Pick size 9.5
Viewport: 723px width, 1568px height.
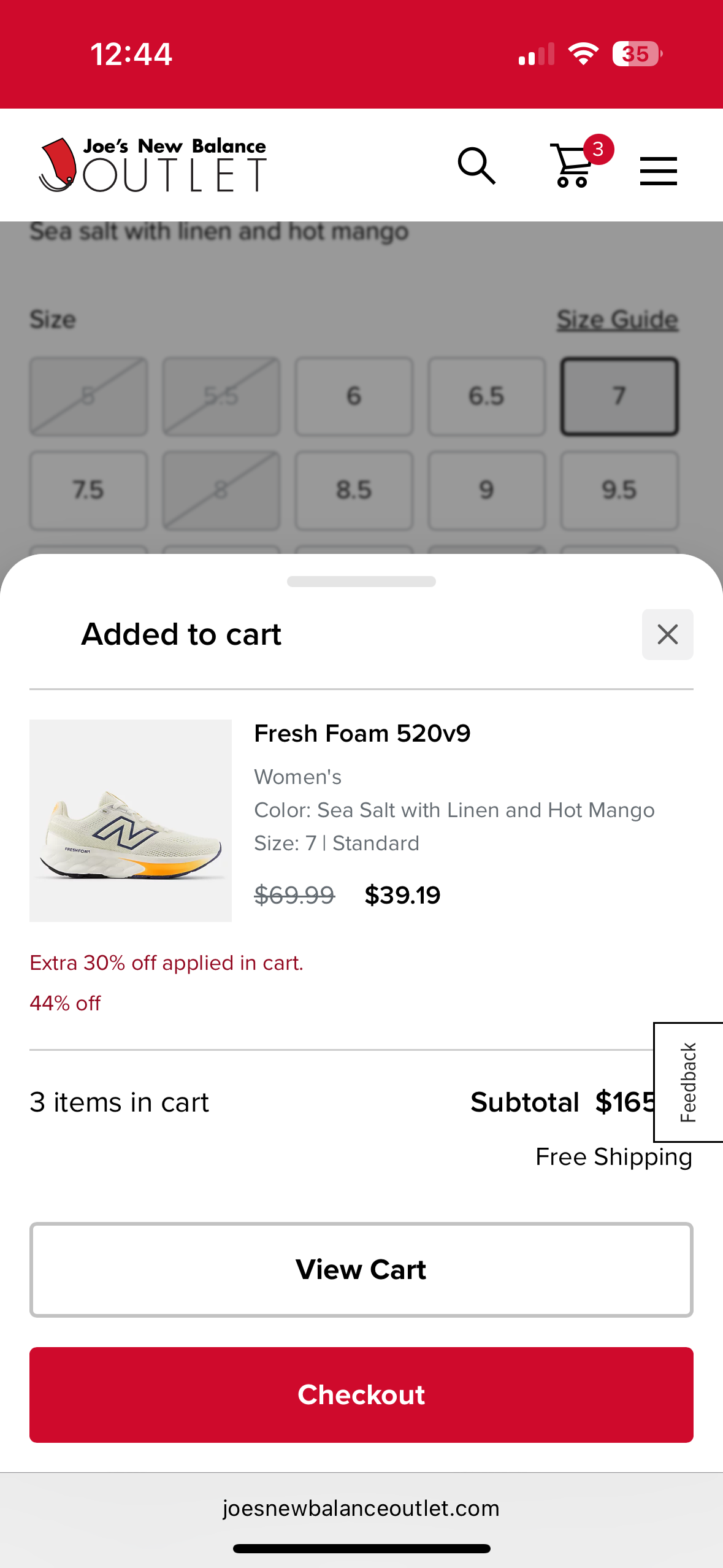click(x=619, y=490)
